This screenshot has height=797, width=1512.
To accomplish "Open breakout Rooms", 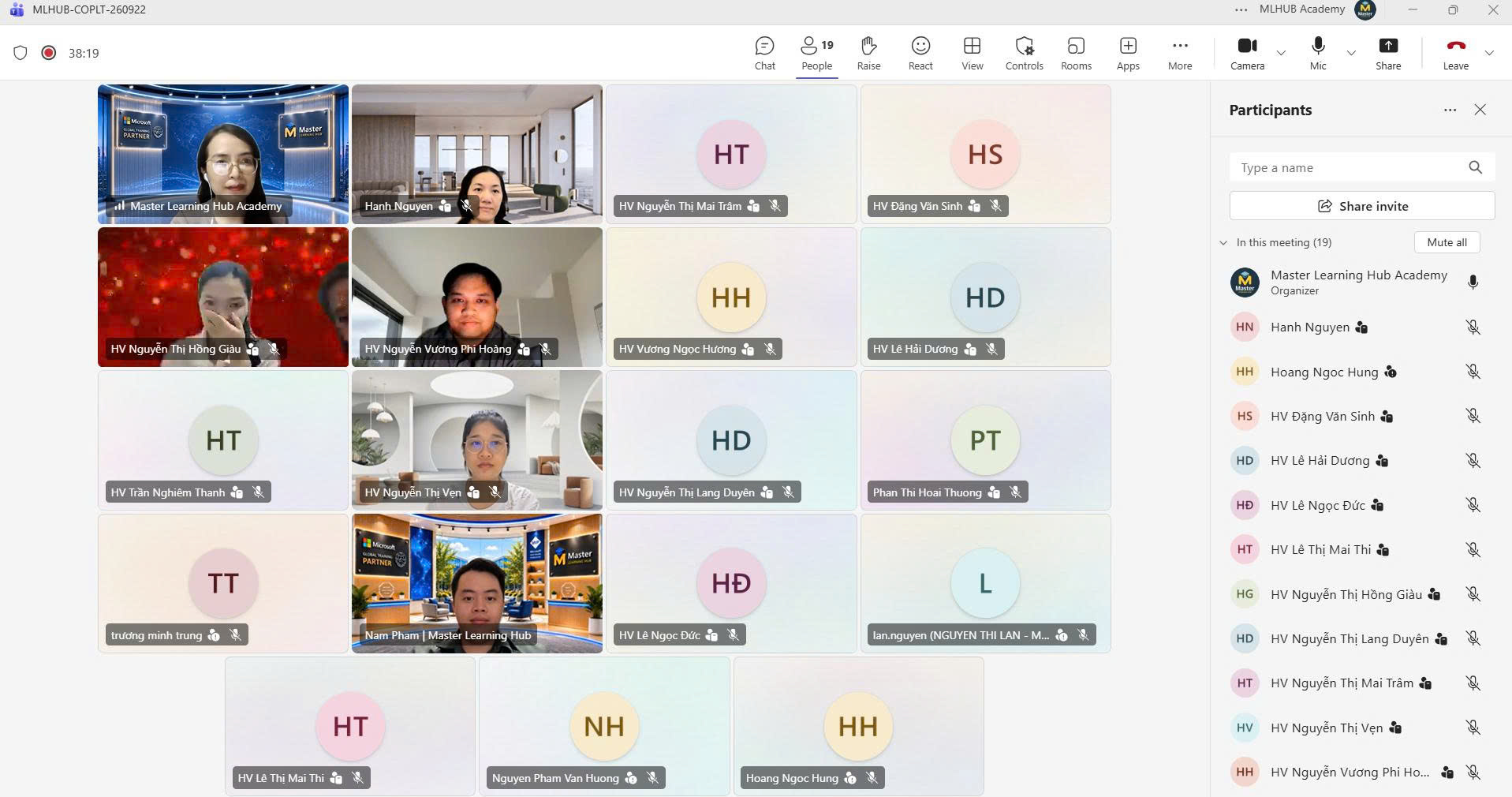I will pyautogui.click(x=1076, y=54).
